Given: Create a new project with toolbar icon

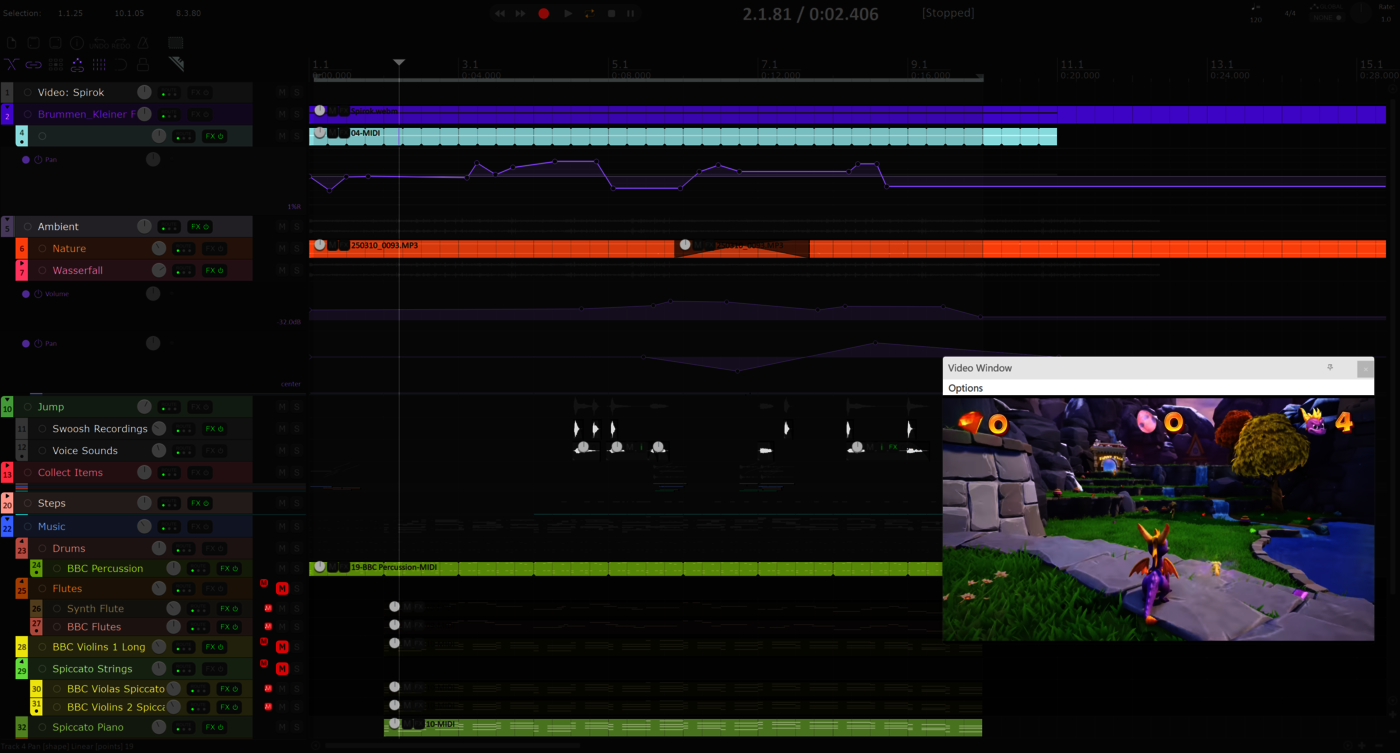Looking at the screenshot, I should tap(12, 43).
